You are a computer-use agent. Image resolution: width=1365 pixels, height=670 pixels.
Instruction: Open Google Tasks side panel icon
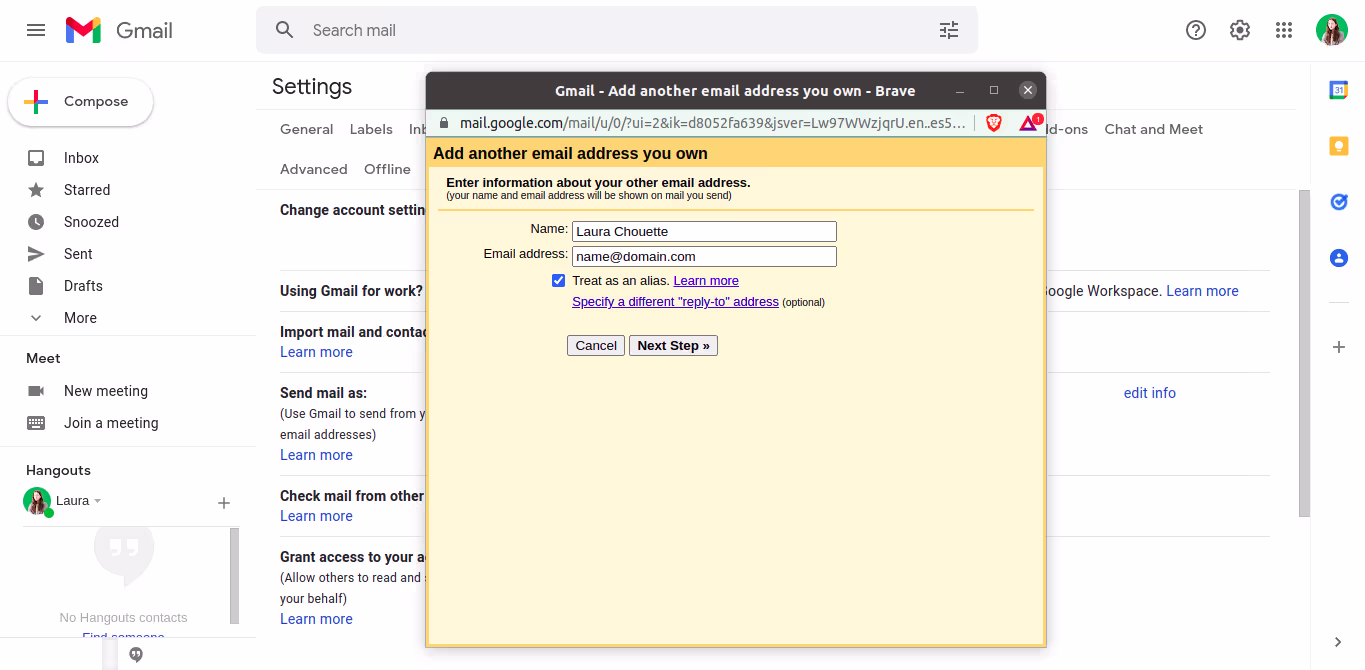(1338, 202)
